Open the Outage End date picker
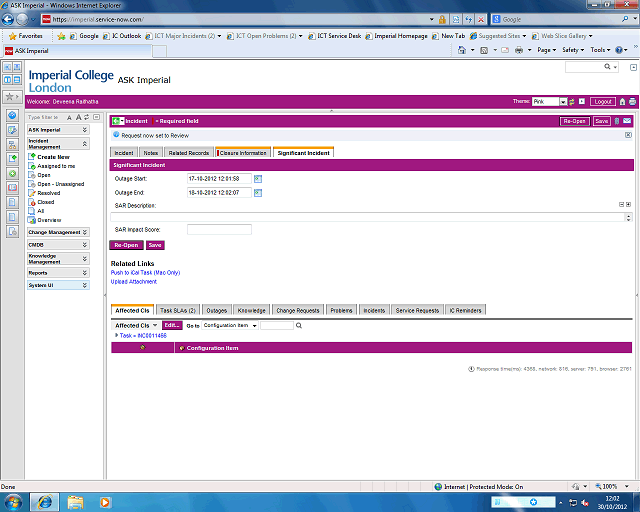 257,192
